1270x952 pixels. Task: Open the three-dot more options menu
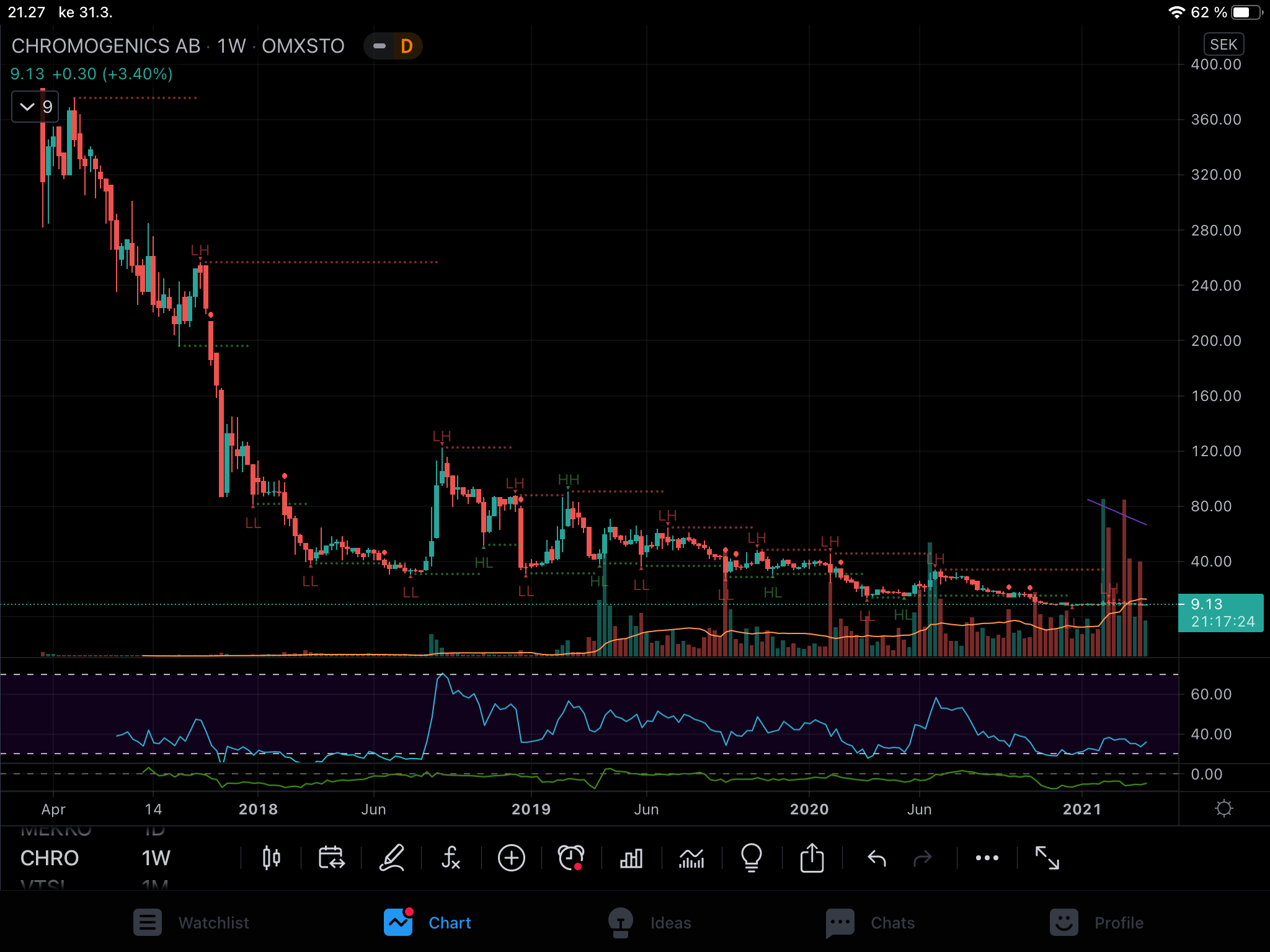tap(987, 858)
